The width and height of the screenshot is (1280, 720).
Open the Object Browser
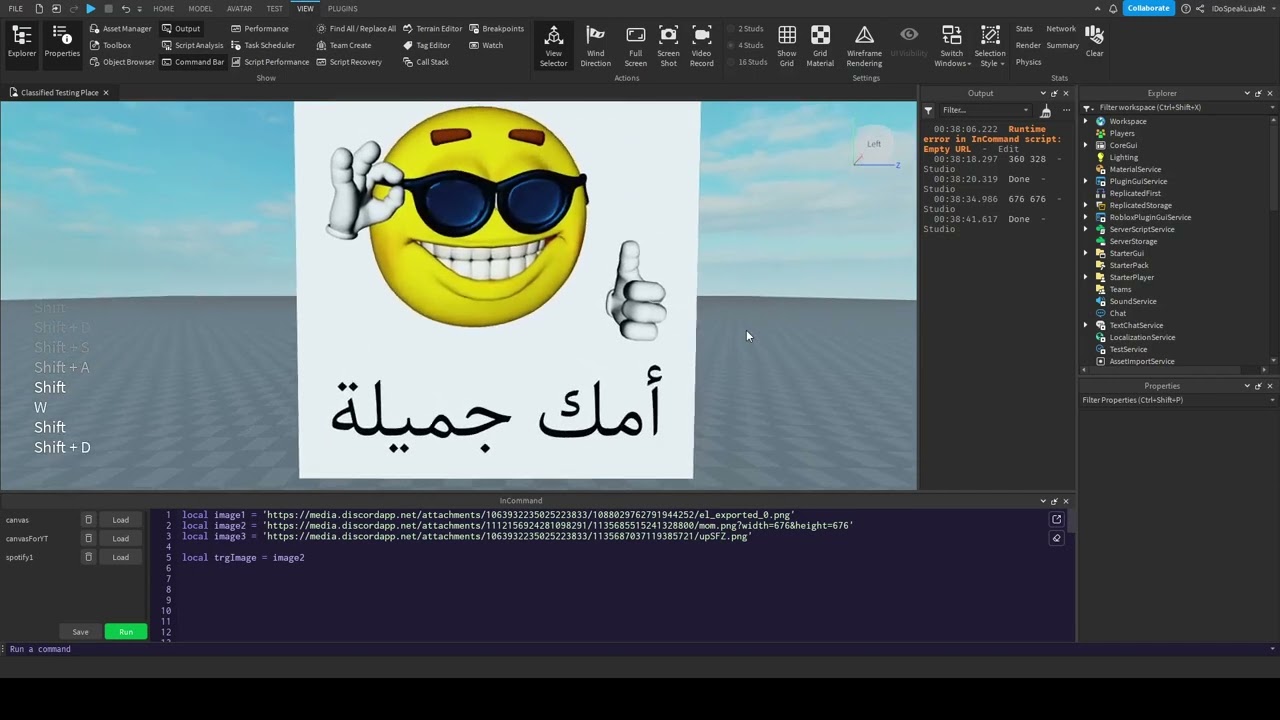(121, 62)
